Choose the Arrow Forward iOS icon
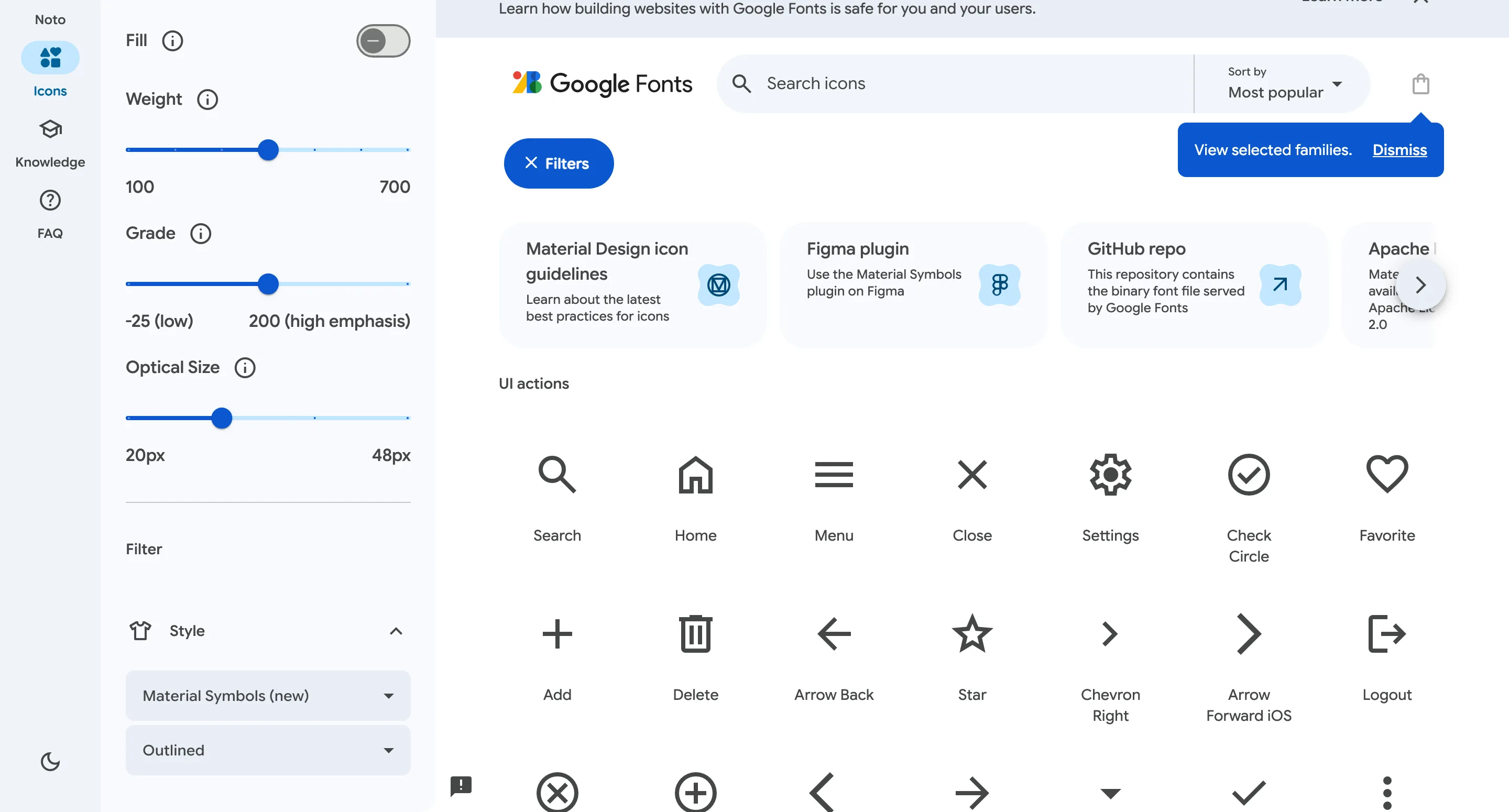This screenshot has width=1509, height=812. pos(1248,633)
